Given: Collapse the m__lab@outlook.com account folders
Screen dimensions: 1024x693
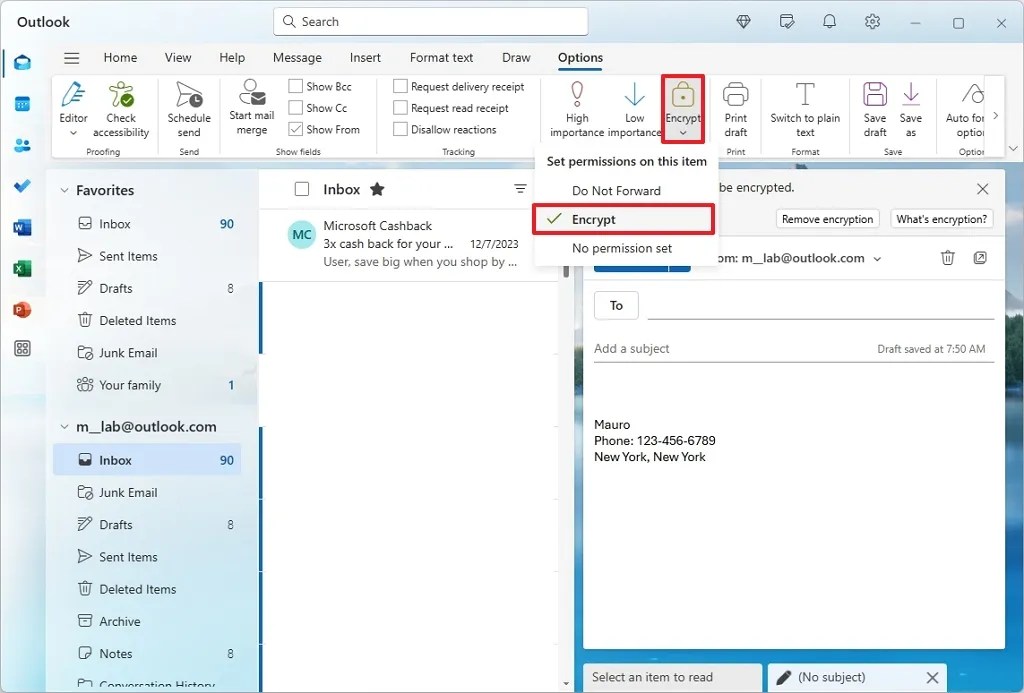Looking at the screenshot, I should click(63, 426).
